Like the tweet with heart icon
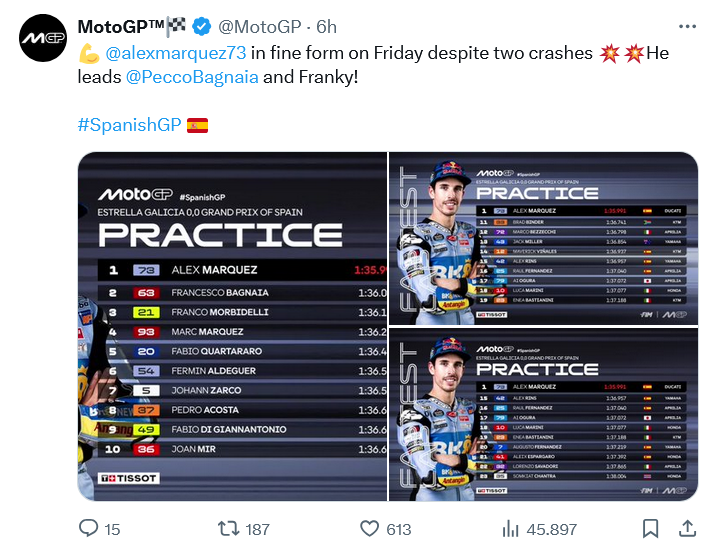Image resolution: width=718 pixels, height=554 pixels. coord(370,528)
